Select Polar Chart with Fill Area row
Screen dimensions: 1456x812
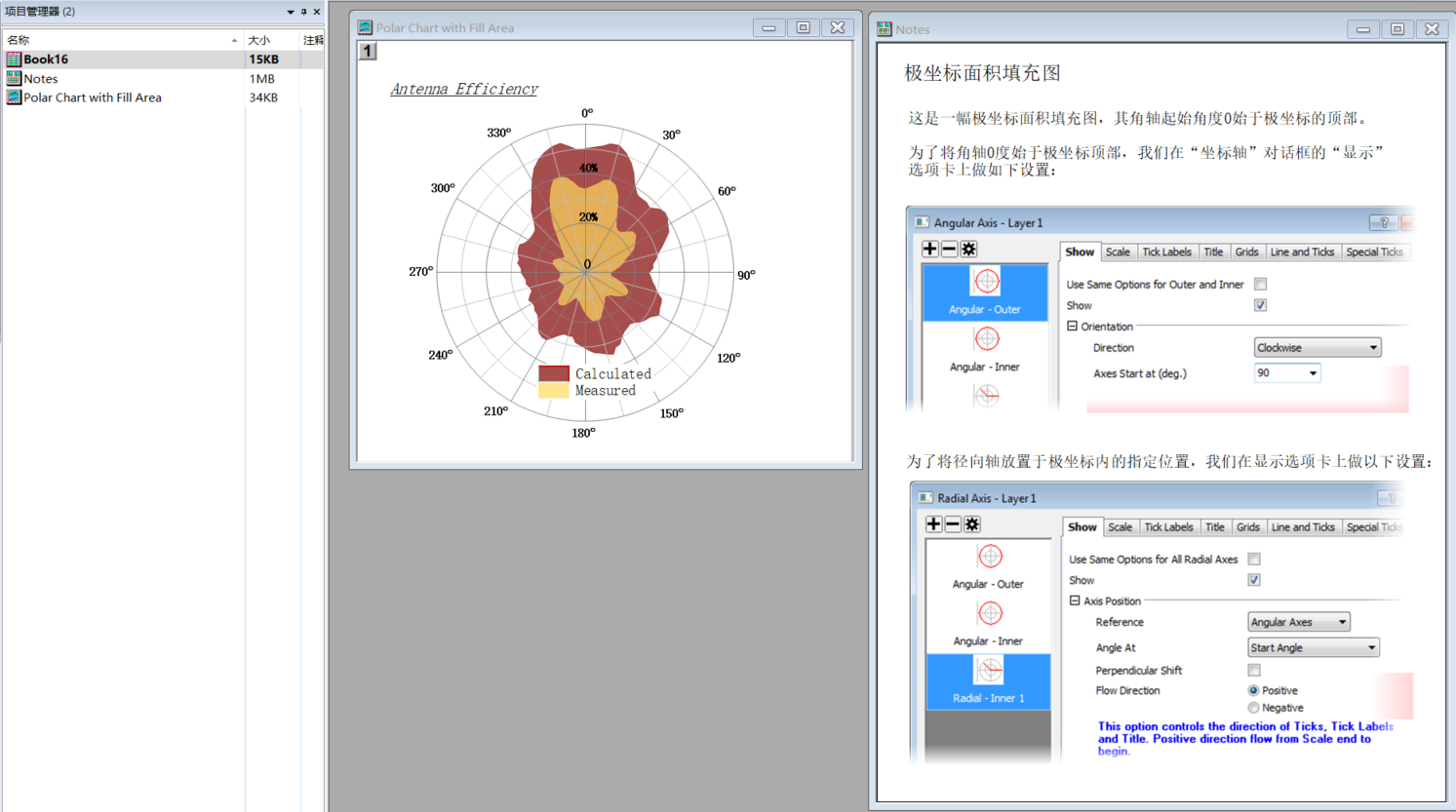[163, 97]
